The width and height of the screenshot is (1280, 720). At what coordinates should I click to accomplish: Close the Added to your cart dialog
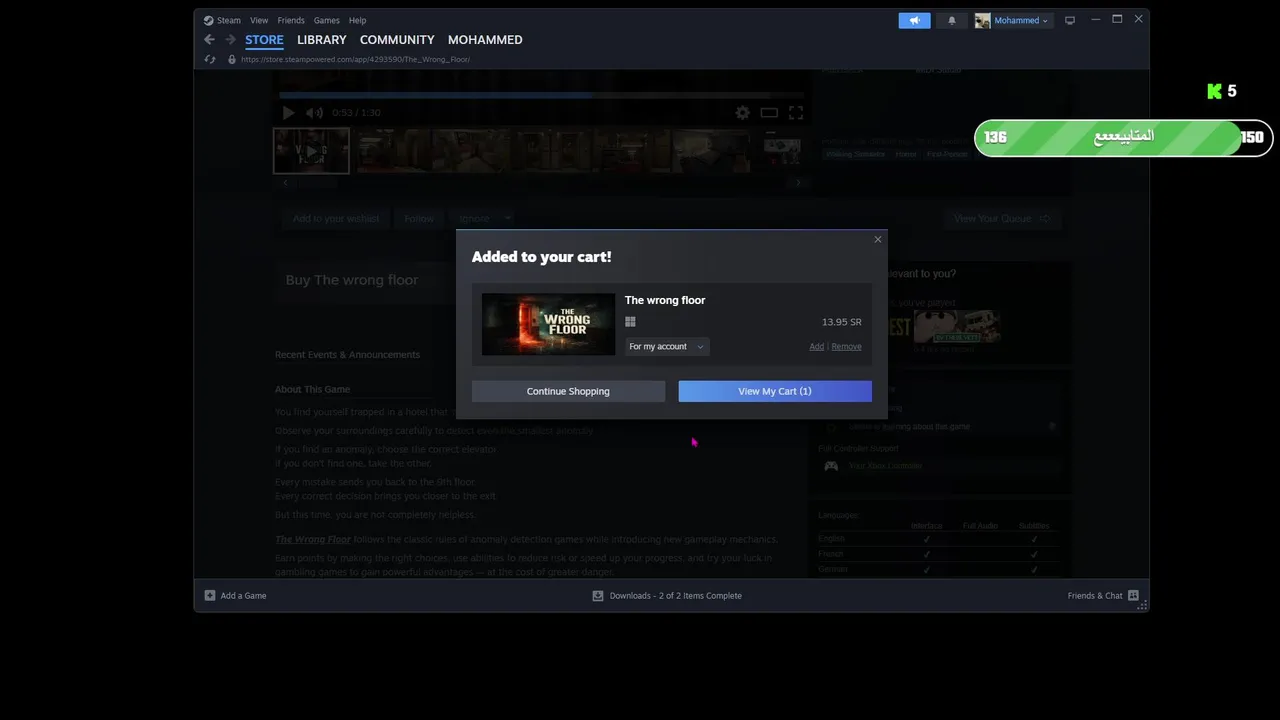[878, 239]
